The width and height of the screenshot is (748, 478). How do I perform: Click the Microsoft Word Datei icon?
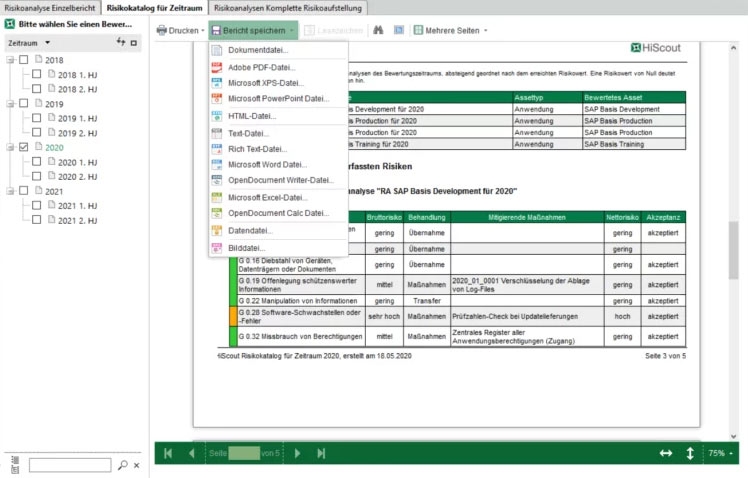coord(218,164)
